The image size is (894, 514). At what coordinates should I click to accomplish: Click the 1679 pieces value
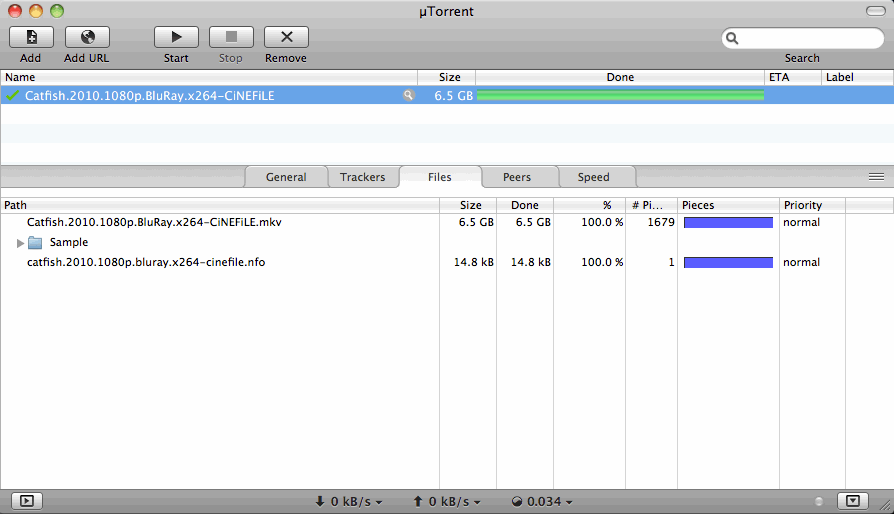661,222
